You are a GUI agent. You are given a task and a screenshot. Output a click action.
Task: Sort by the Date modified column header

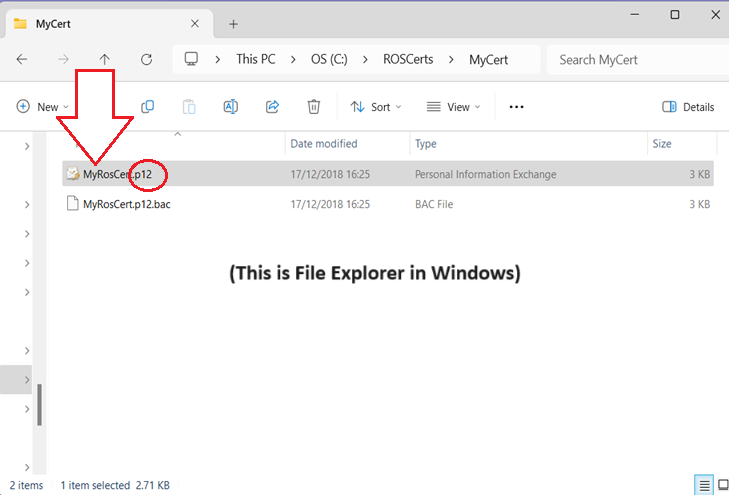(324, 144)
